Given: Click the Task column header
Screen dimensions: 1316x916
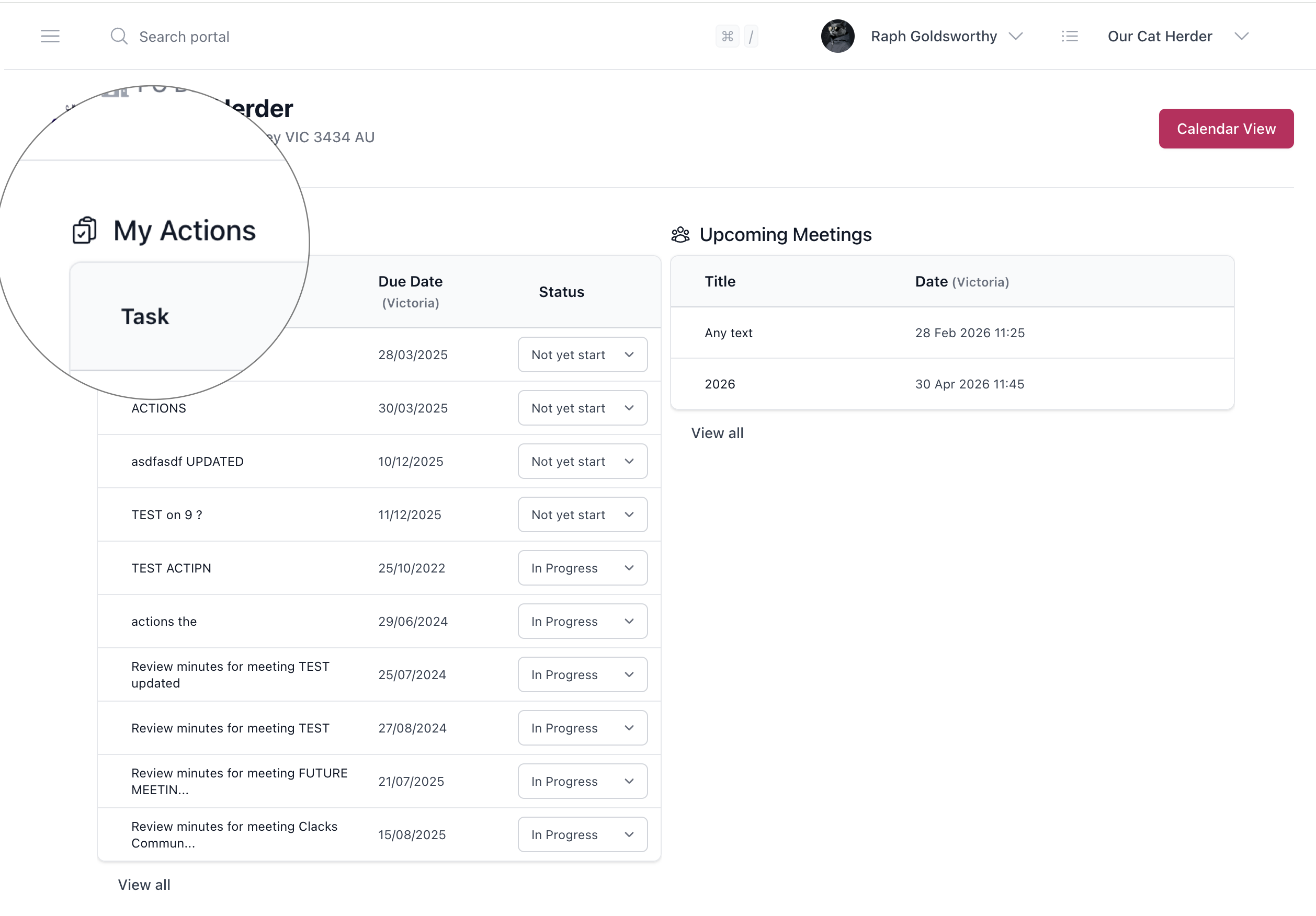Looking at the screenshot, I should [x=144, y=316].
